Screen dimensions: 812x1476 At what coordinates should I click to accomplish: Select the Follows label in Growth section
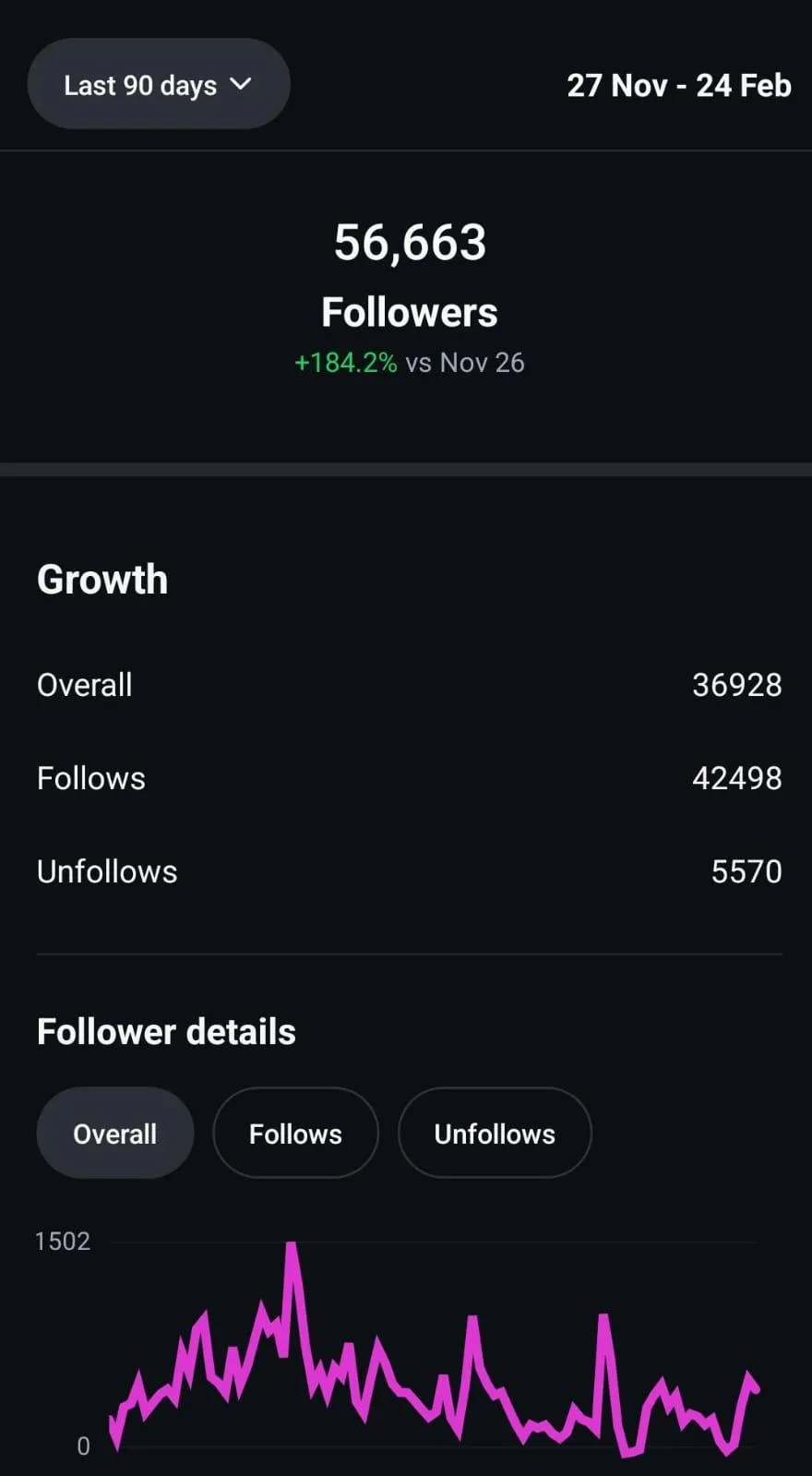point(91,778)
